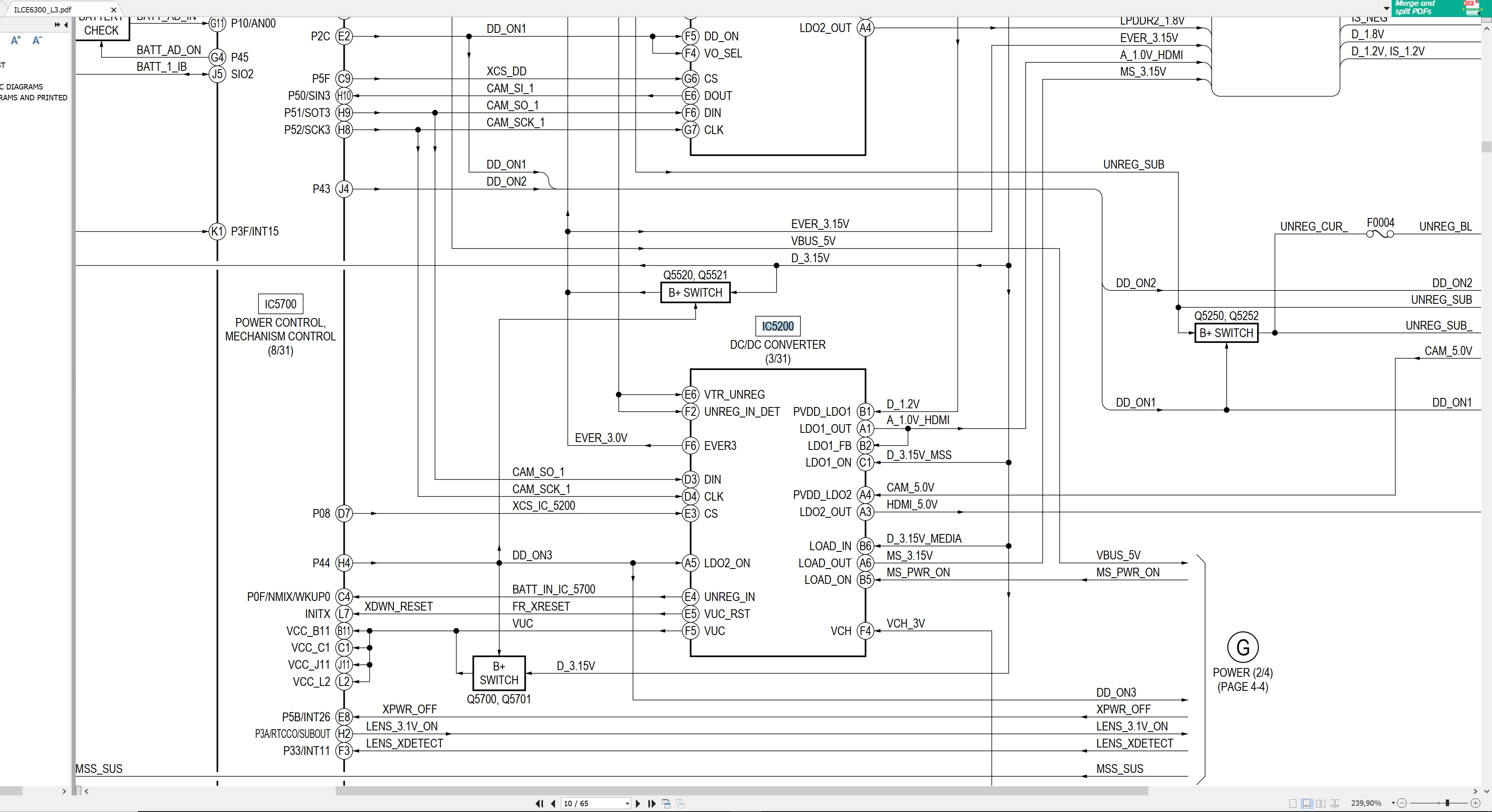
Task: Open the zoom percentage dropdown arrow
Action: 1393,803
